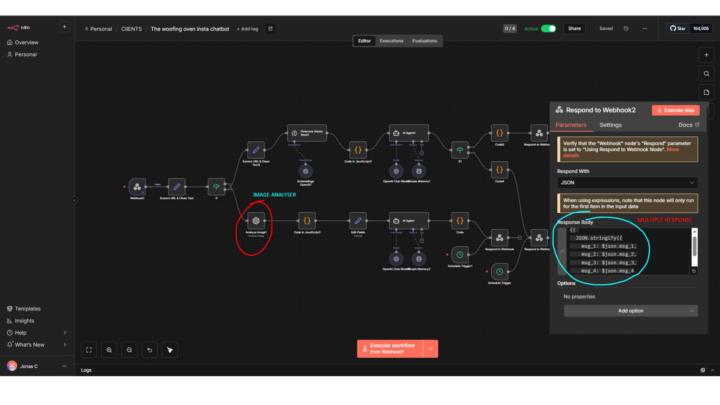
Task: Add a sticky note using the note icon
Action: pos(706,92)
